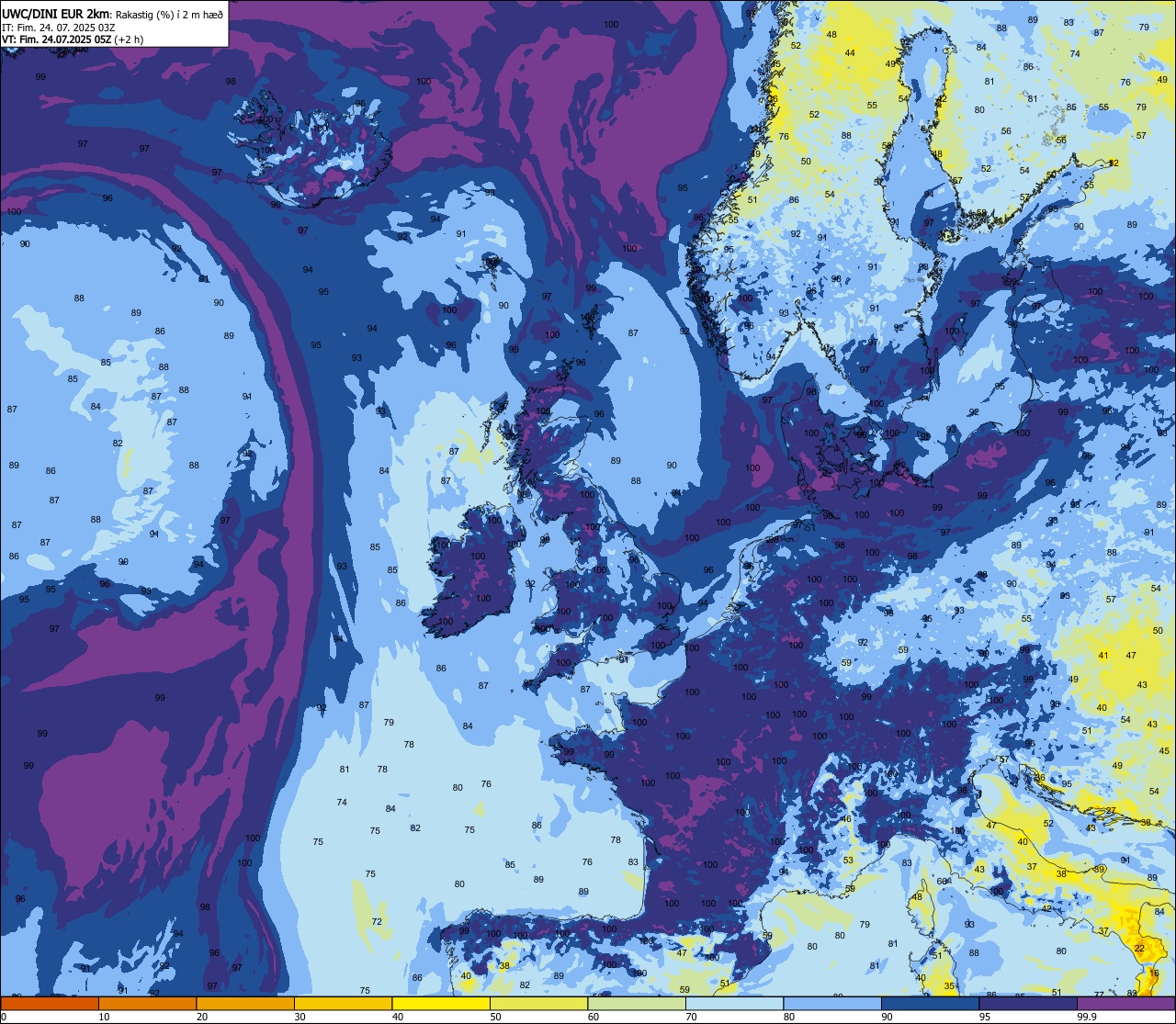
Task: Select the navy 95–99.9% legend segment
Action: [x=1028, y=1003]
